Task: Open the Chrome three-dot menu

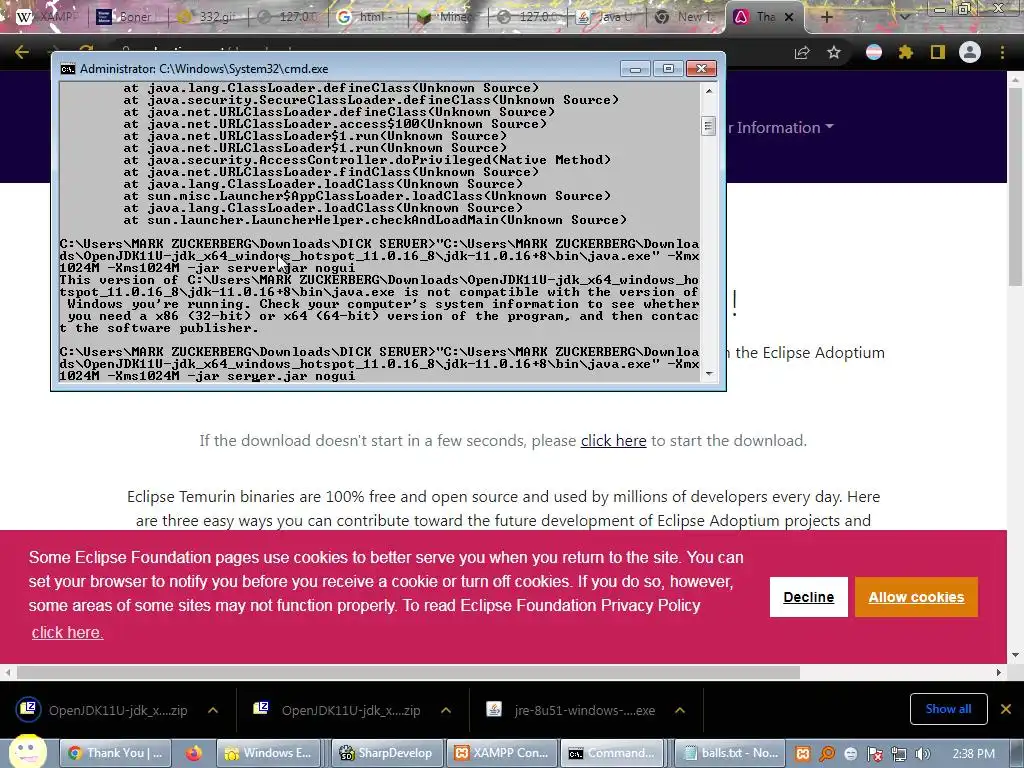Action: (x=1002, y=52)
